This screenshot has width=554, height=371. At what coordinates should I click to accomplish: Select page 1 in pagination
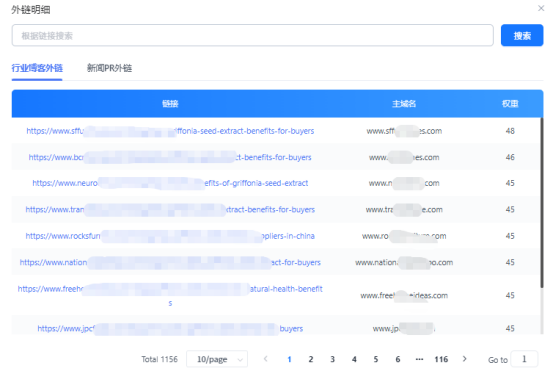click(289, 359)
